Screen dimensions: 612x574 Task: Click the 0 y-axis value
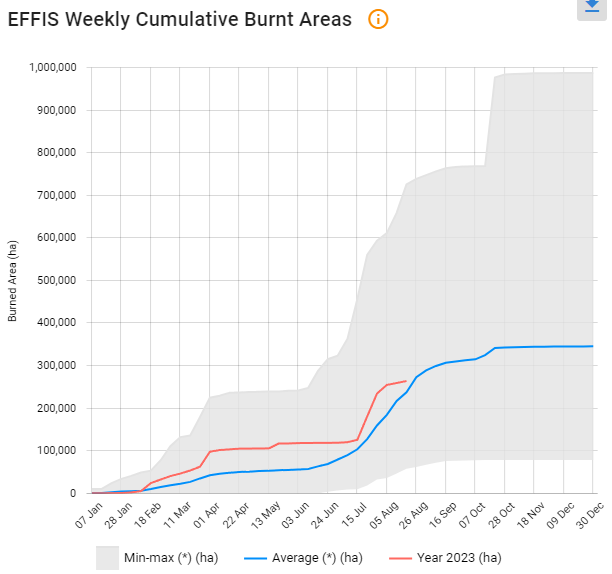73,493
